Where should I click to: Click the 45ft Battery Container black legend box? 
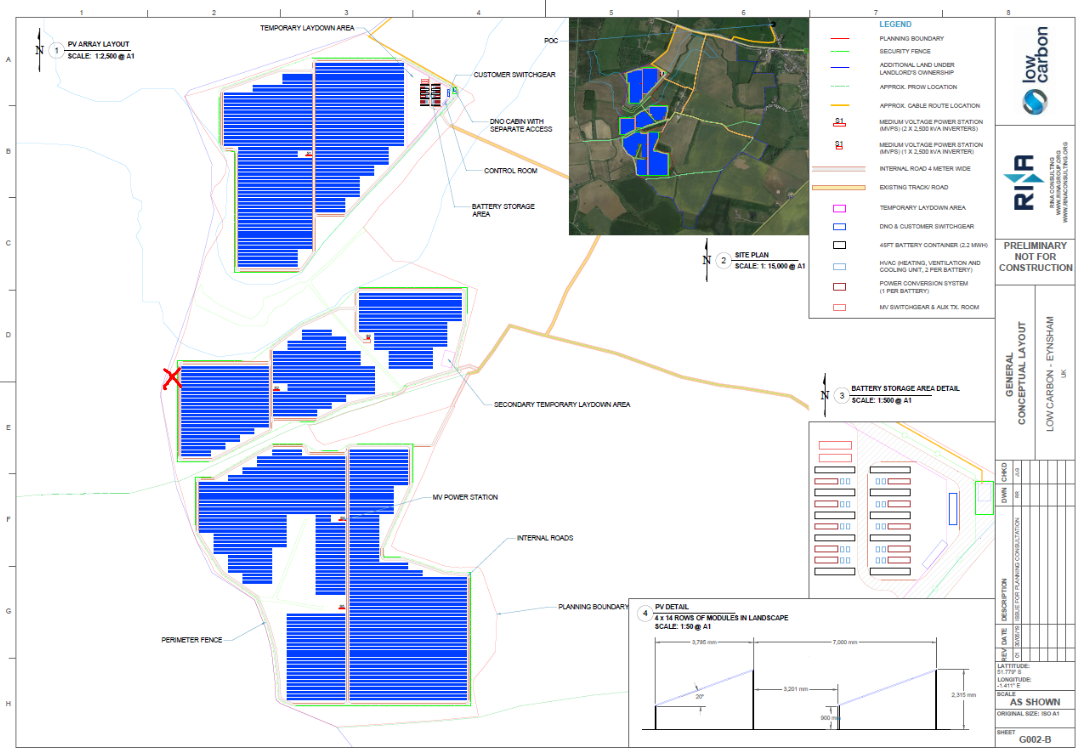pos(840,245)
